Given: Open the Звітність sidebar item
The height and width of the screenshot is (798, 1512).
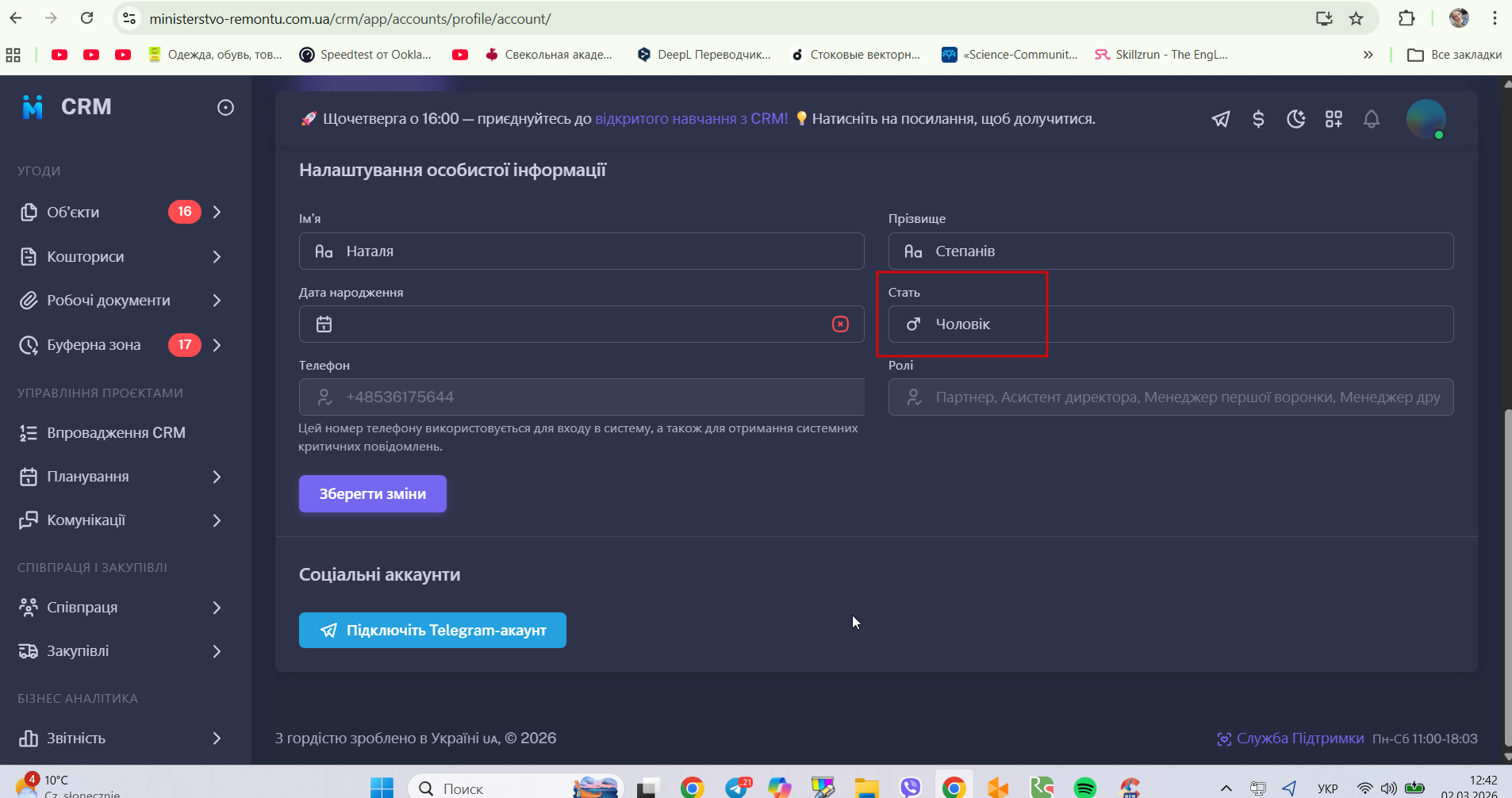Looking at the screenshot, I should (x=121, y=739).
